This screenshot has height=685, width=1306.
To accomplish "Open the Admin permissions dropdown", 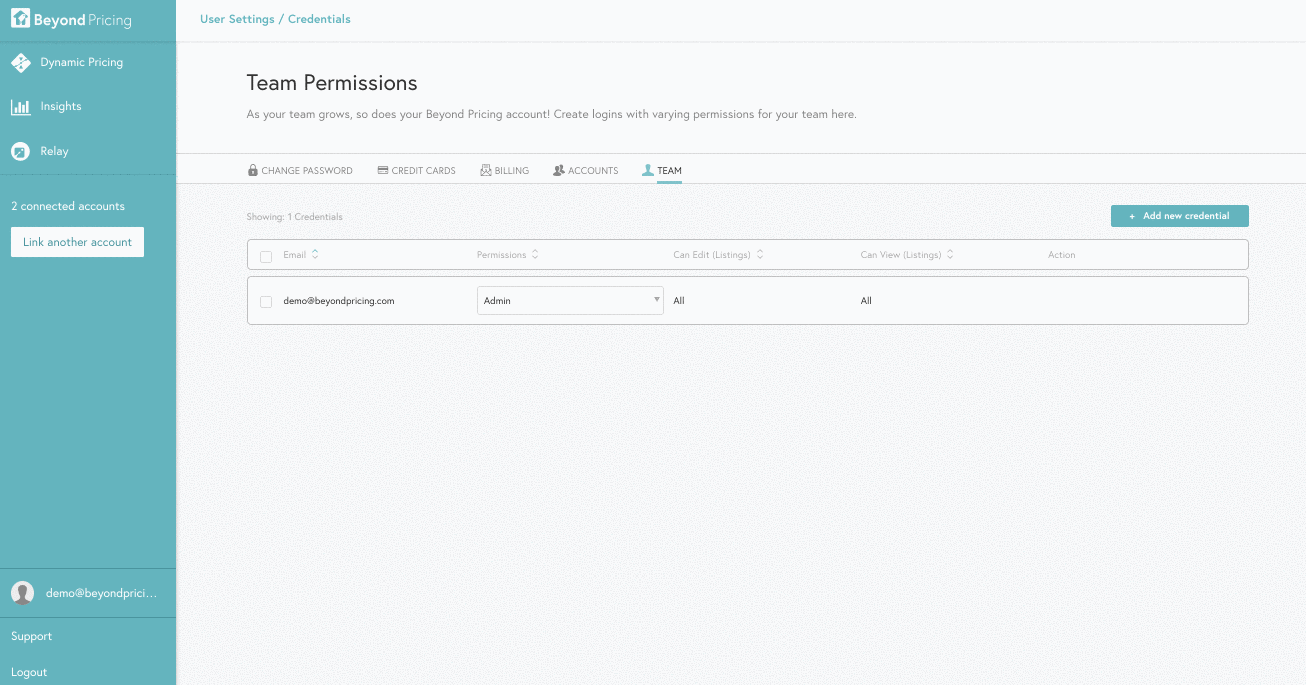I will (570, 301).
